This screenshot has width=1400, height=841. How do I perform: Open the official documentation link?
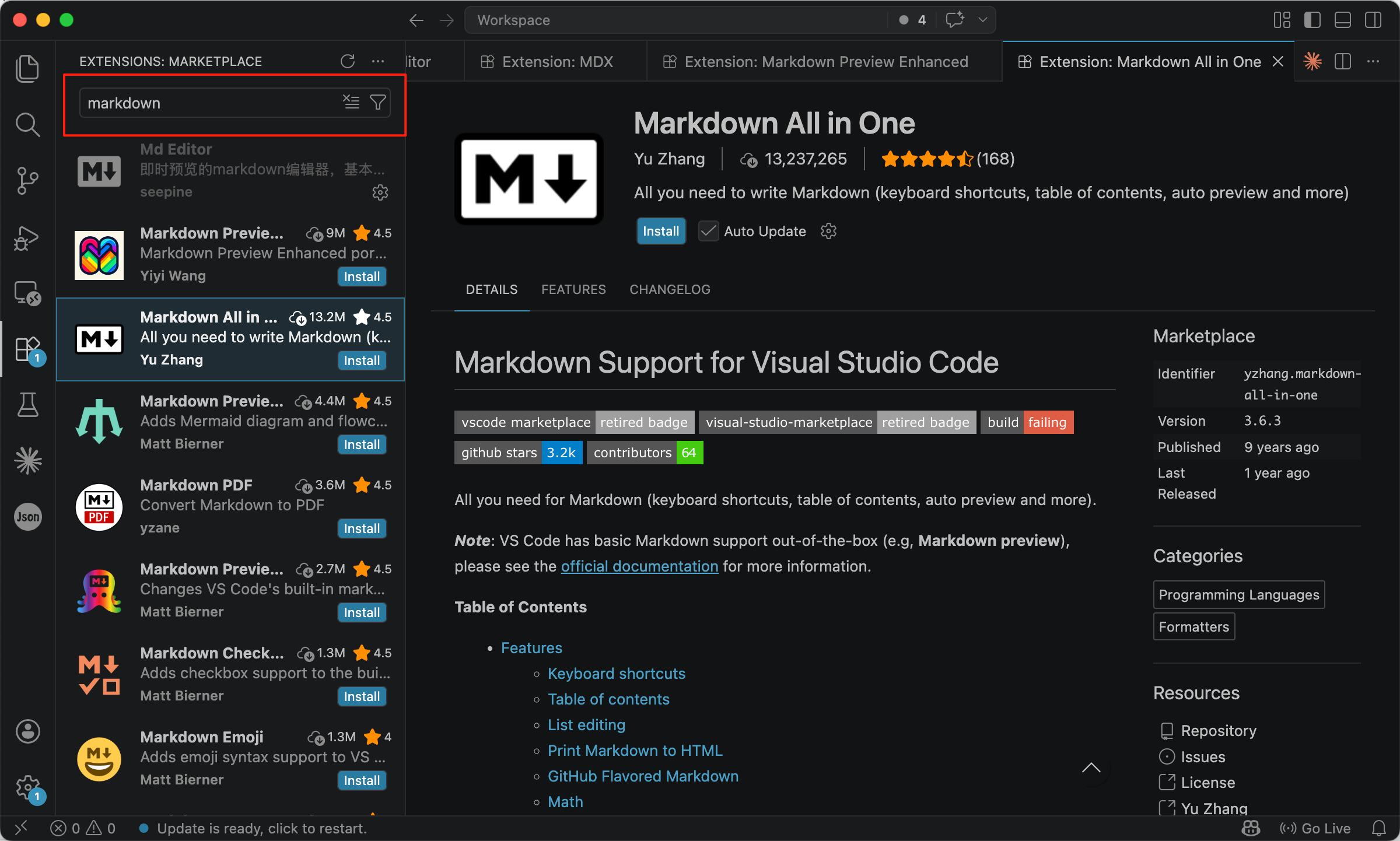[x=639, y=566]
